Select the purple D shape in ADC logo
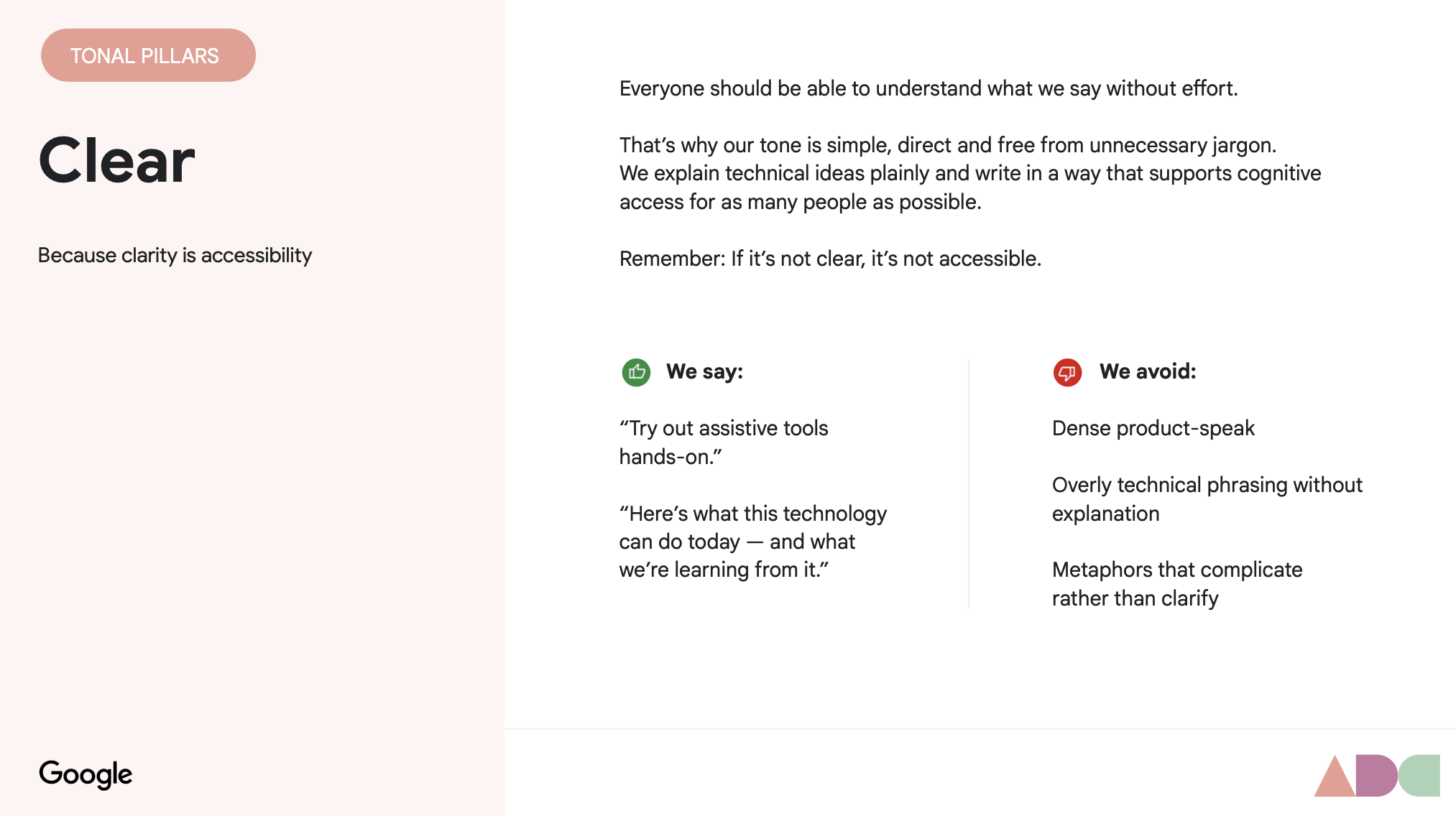This screenshot has height=816, width=1456. point(1376,776)
